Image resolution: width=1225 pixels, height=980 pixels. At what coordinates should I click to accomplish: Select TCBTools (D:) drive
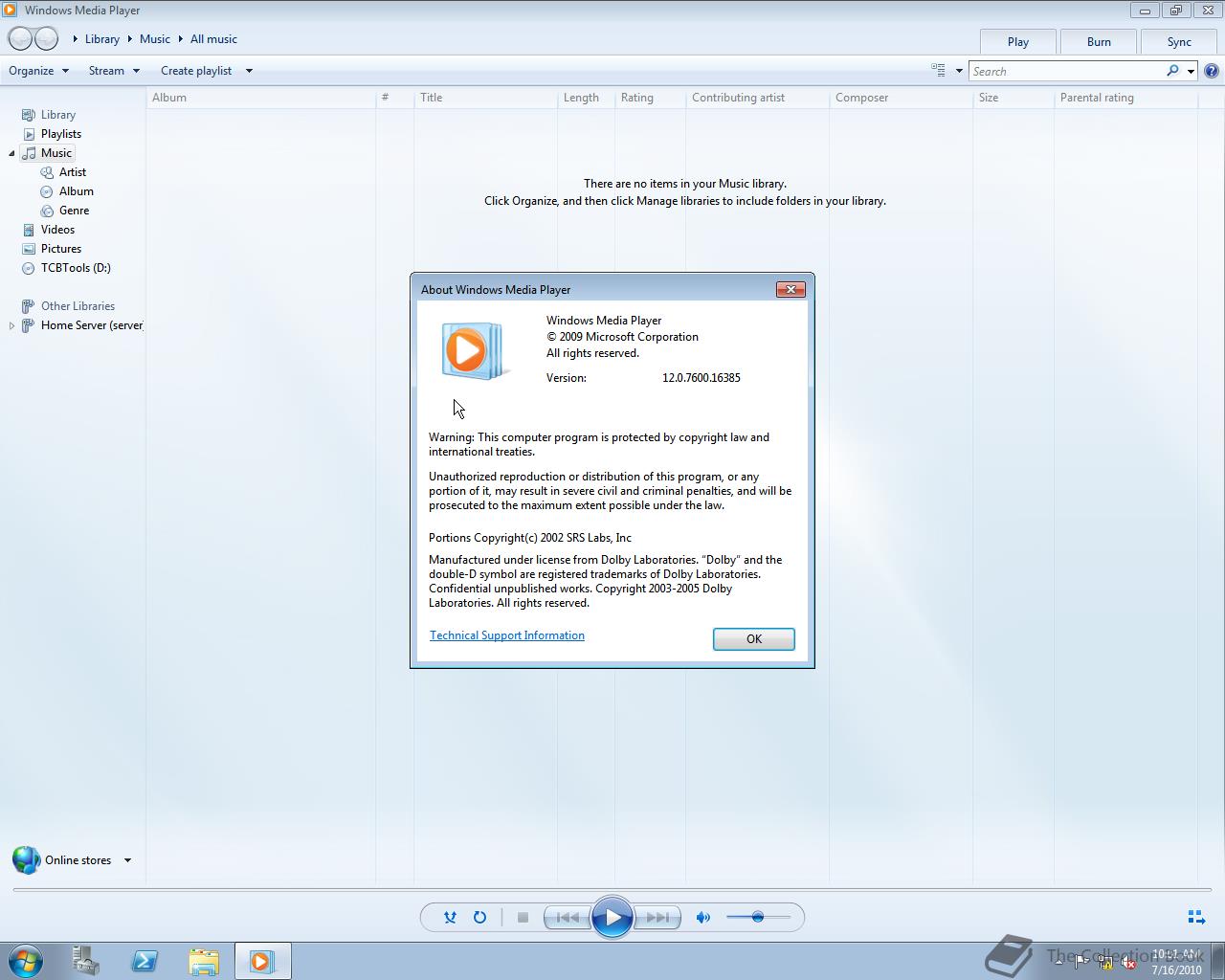(76, 268)
